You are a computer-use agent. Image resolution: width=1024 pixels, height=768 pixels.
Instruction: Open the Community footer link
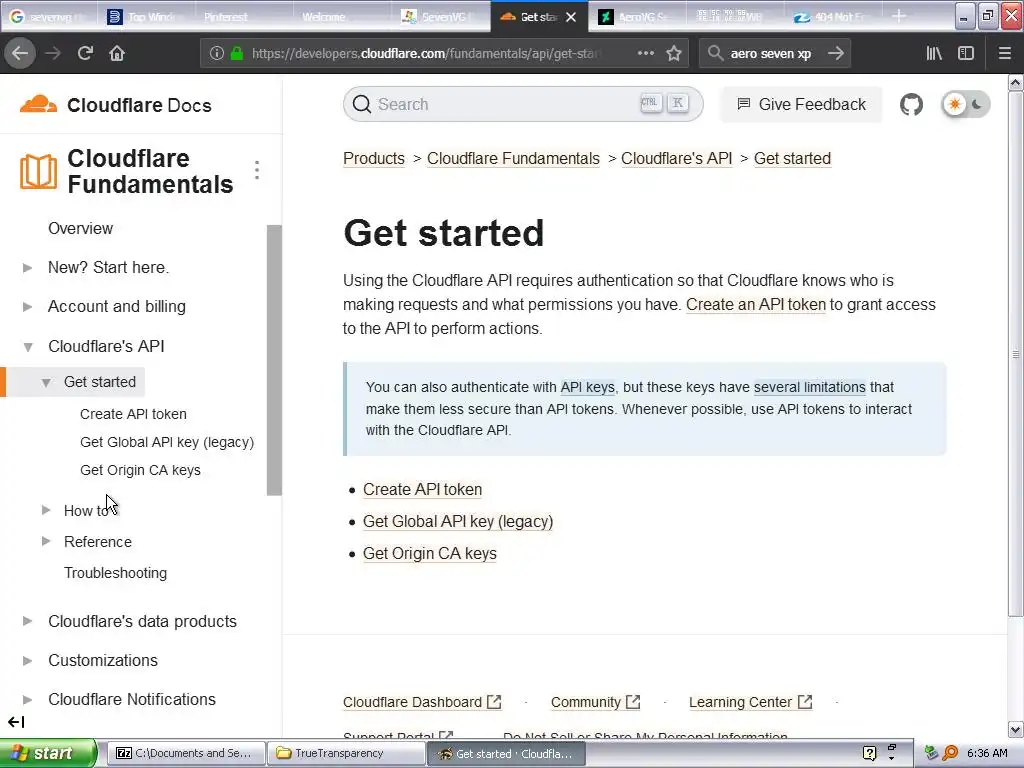tap(595, 702)
